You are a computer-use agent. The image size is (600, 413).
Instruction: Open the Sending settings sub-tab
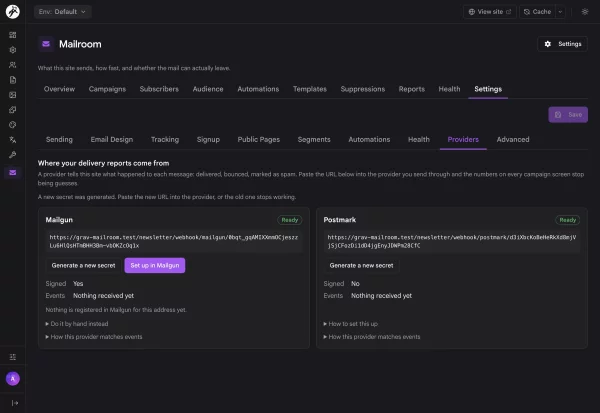tap(59, 139)
